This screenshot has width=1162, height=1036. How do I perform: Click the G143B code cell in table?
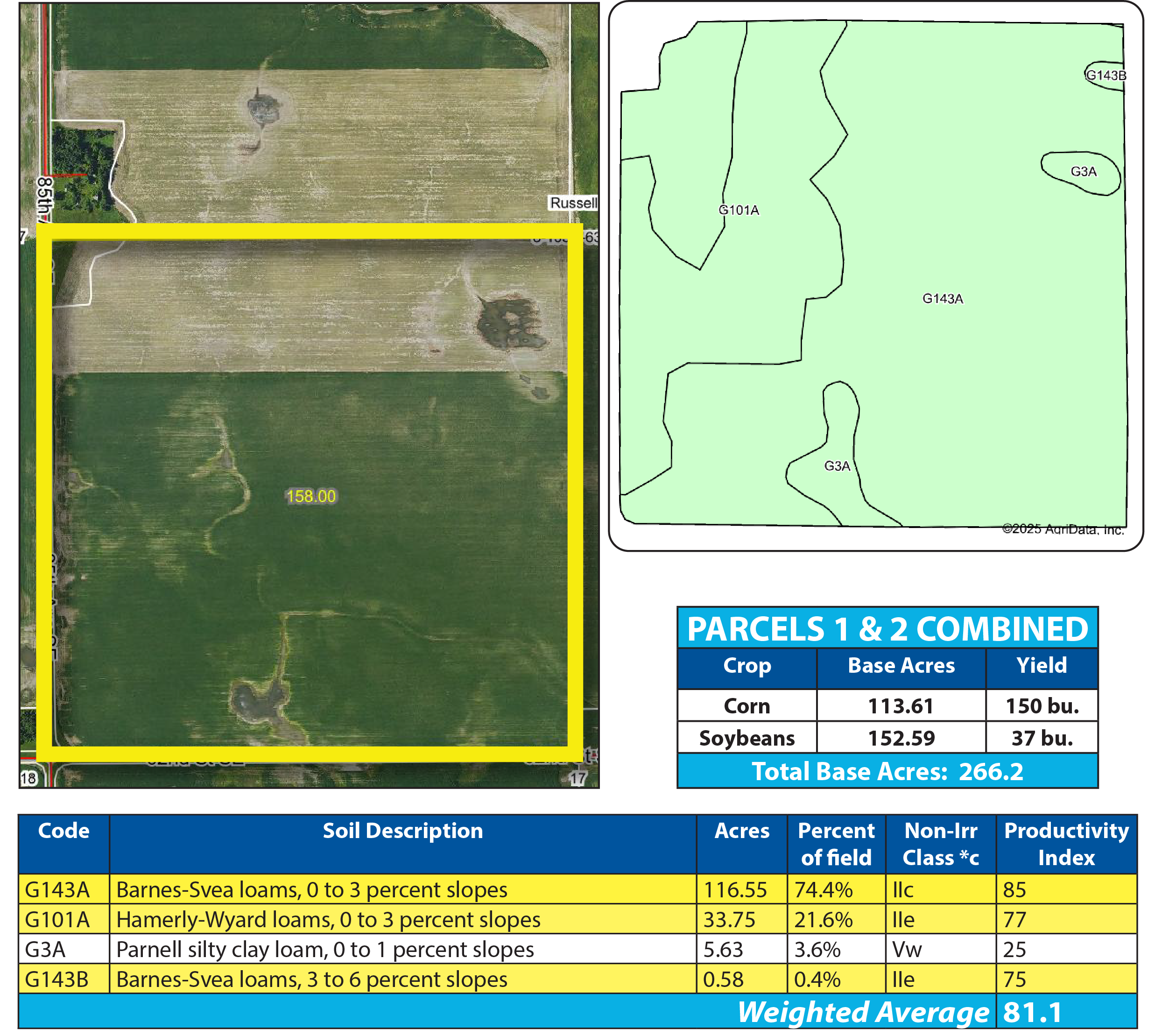click(57, 980)
